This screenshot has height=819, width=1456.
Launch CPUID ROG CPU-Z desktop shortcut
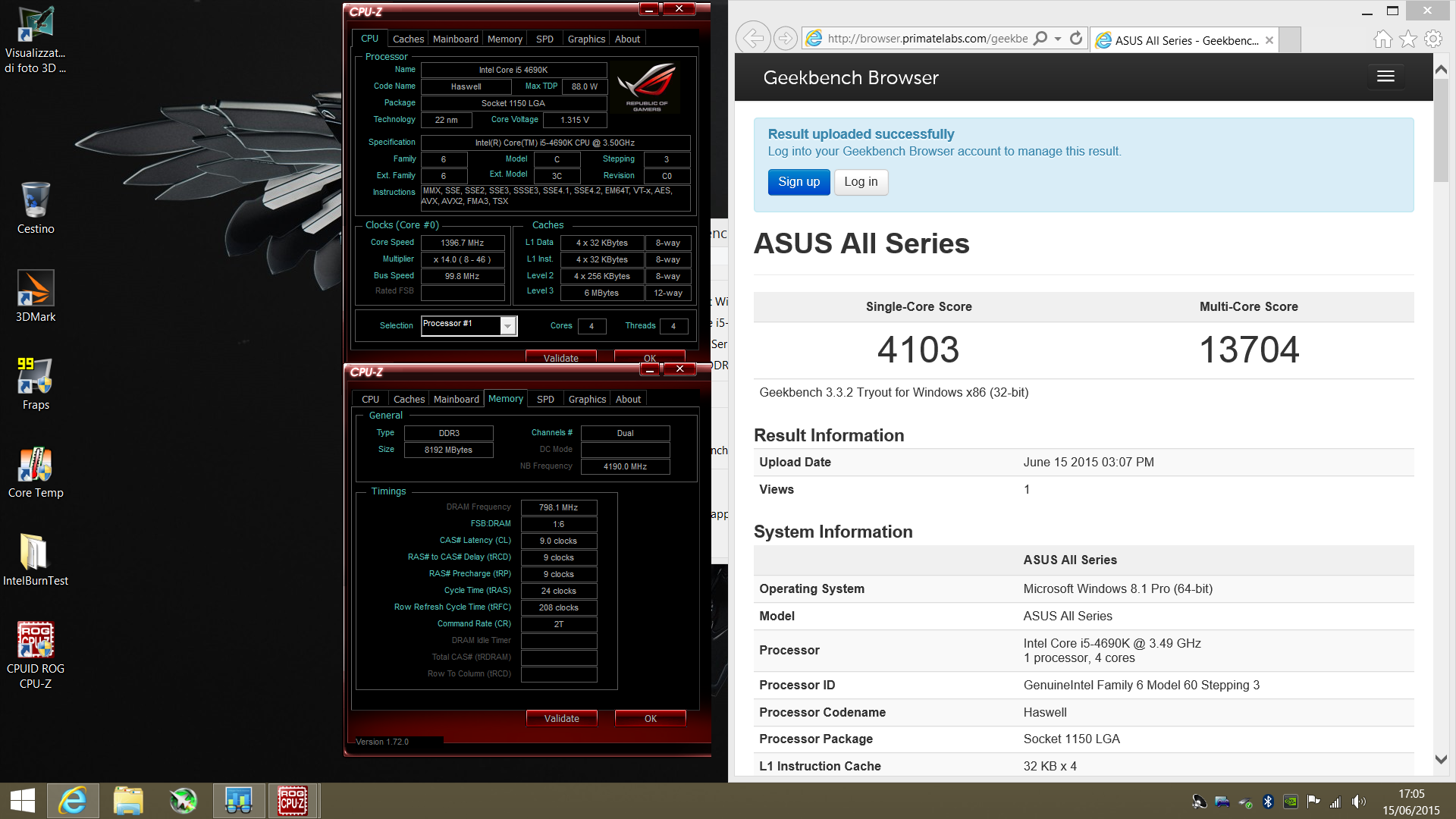36,655
